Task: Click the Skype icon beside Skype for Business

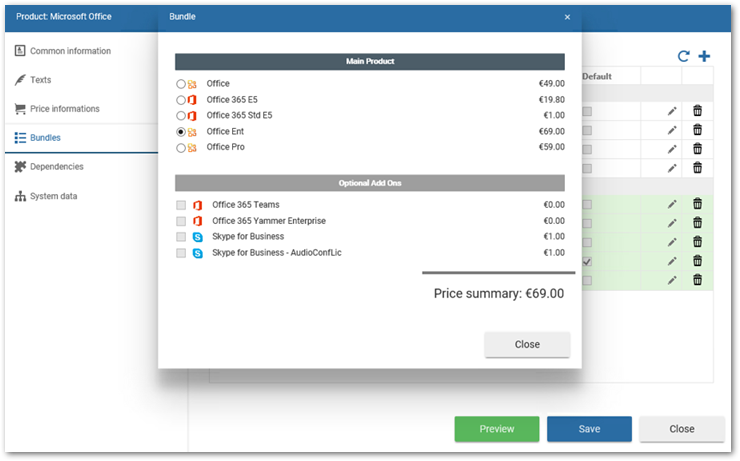Action: pos(198,237)
